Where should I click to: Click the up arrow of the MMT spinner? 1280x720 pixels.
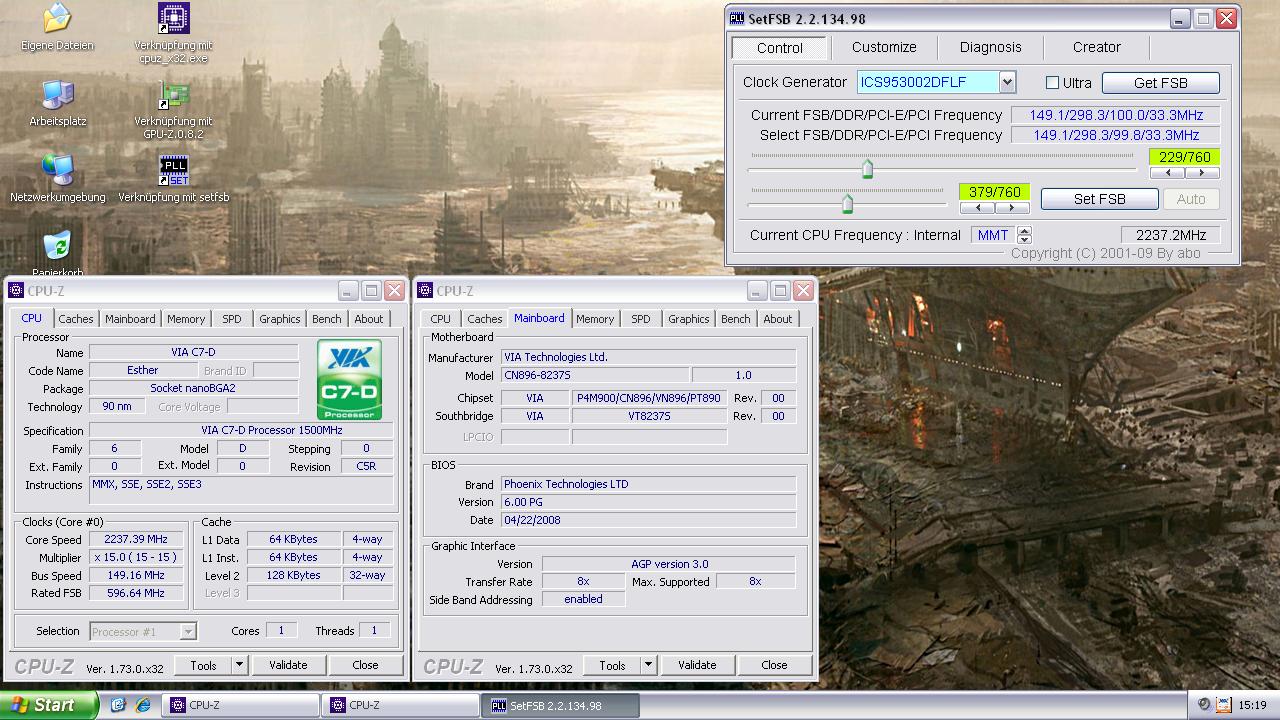pos(1024,231)
